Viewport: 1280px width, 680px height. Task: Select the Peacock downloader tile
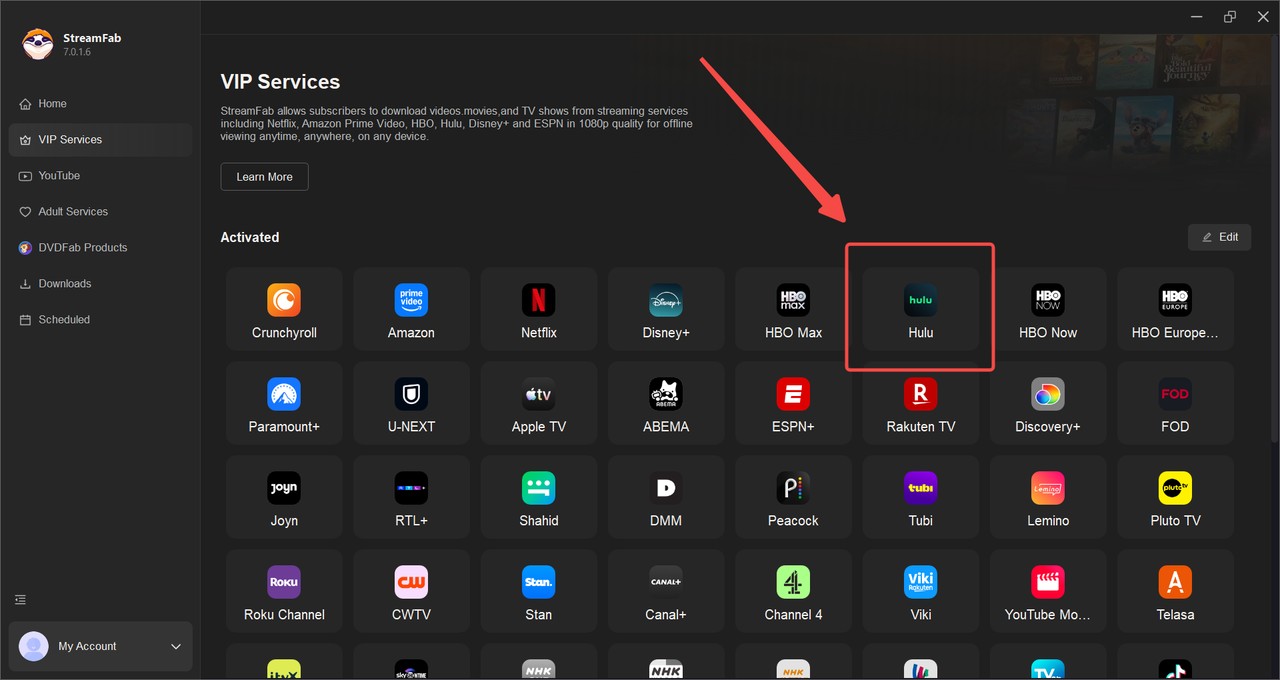click(x=793, y=496)
